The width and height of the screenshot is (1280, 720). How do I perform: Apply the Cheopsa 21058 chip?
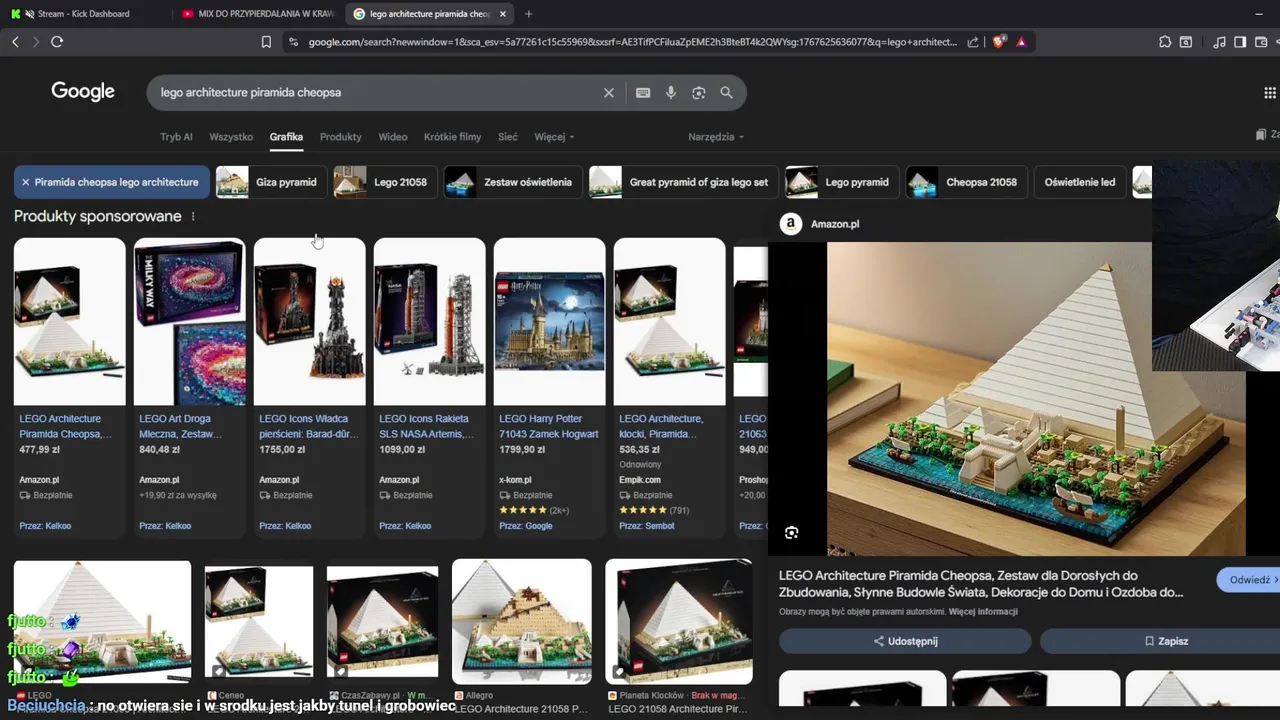[x=966, y=182]
